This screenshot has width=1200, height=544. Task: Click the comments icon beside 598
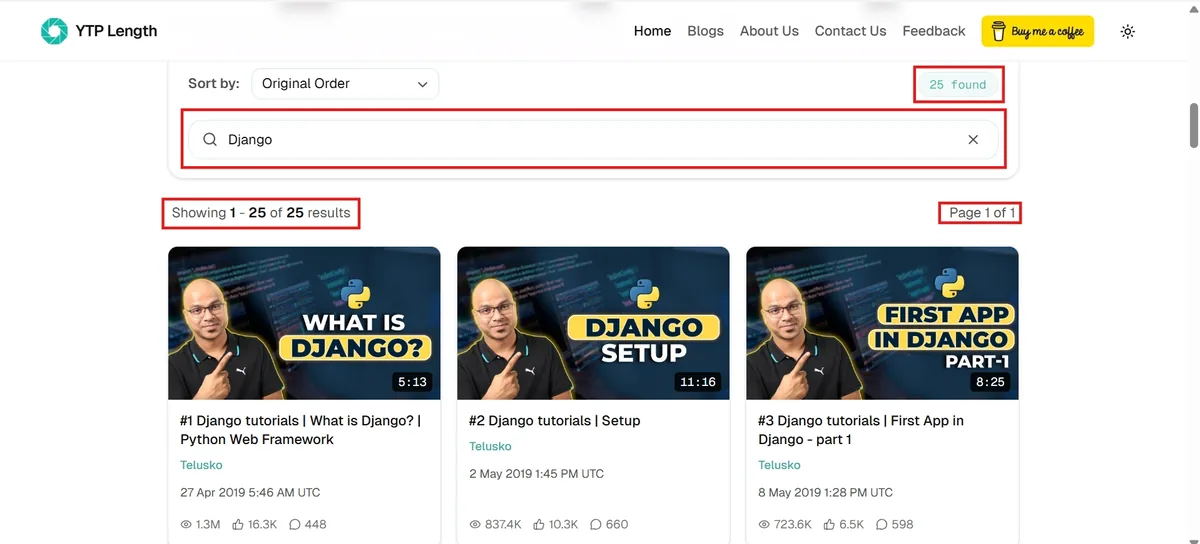(881, 524)
